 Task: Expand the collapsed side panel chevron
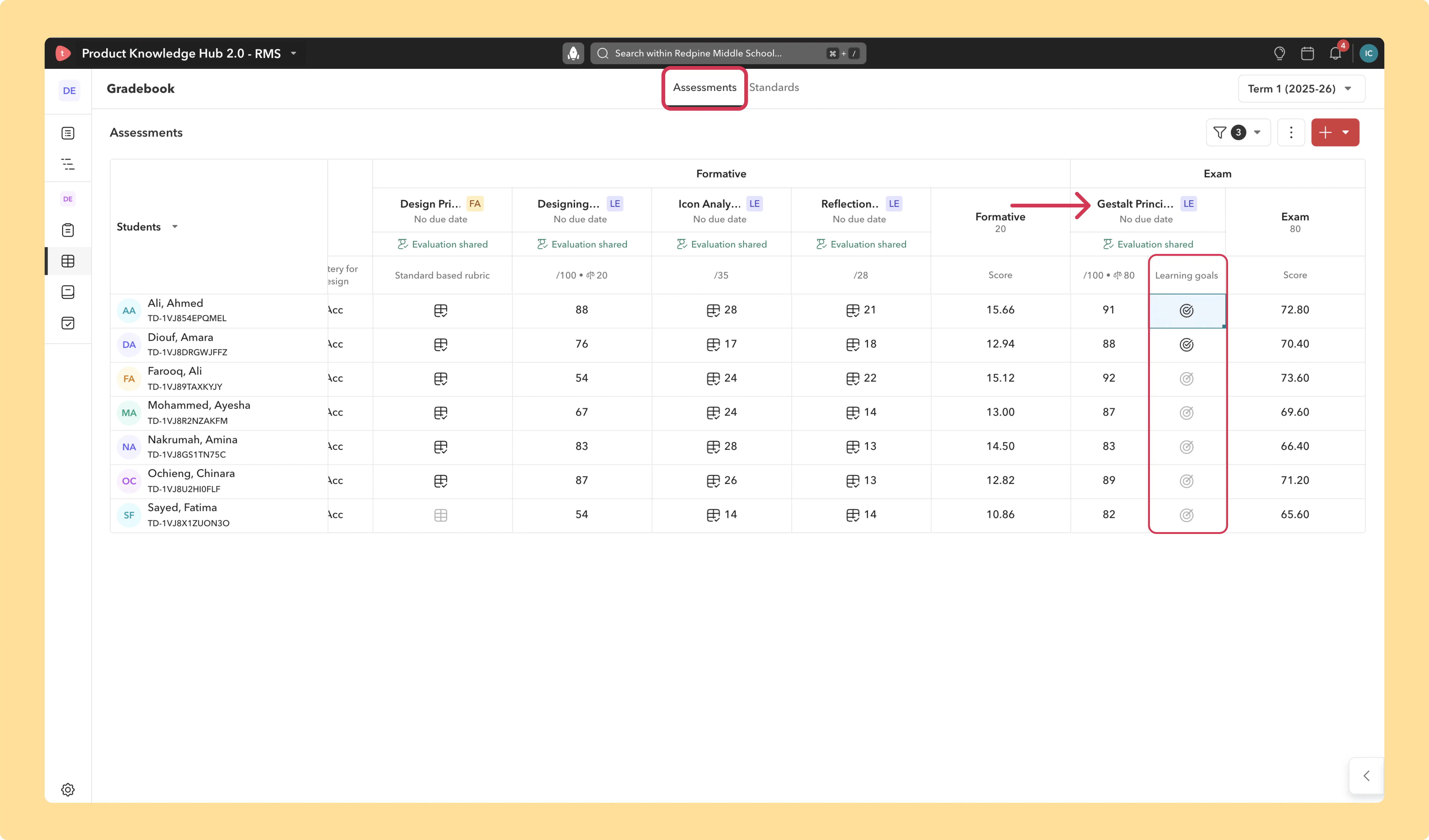point(1367,776)
